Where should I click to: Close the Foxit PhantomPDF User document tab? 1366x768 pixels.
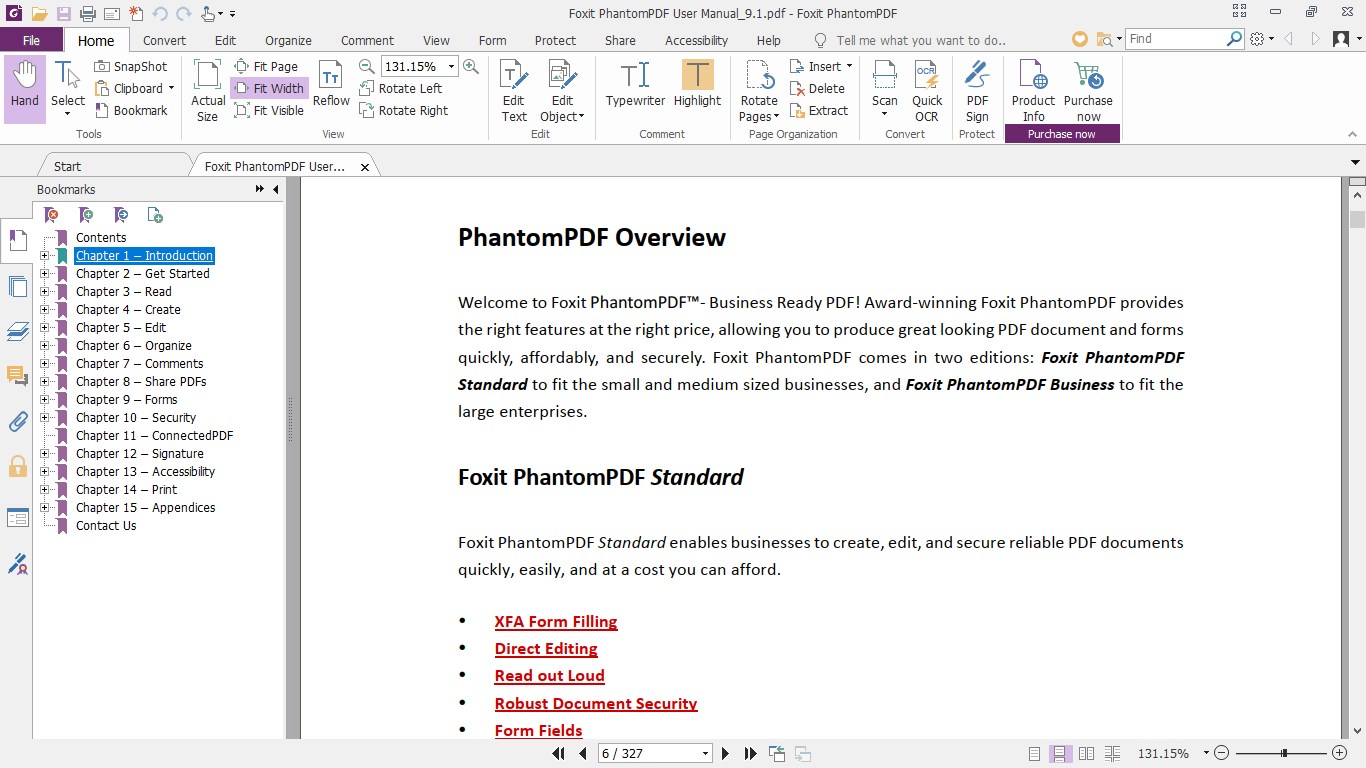tap(365, 167)
